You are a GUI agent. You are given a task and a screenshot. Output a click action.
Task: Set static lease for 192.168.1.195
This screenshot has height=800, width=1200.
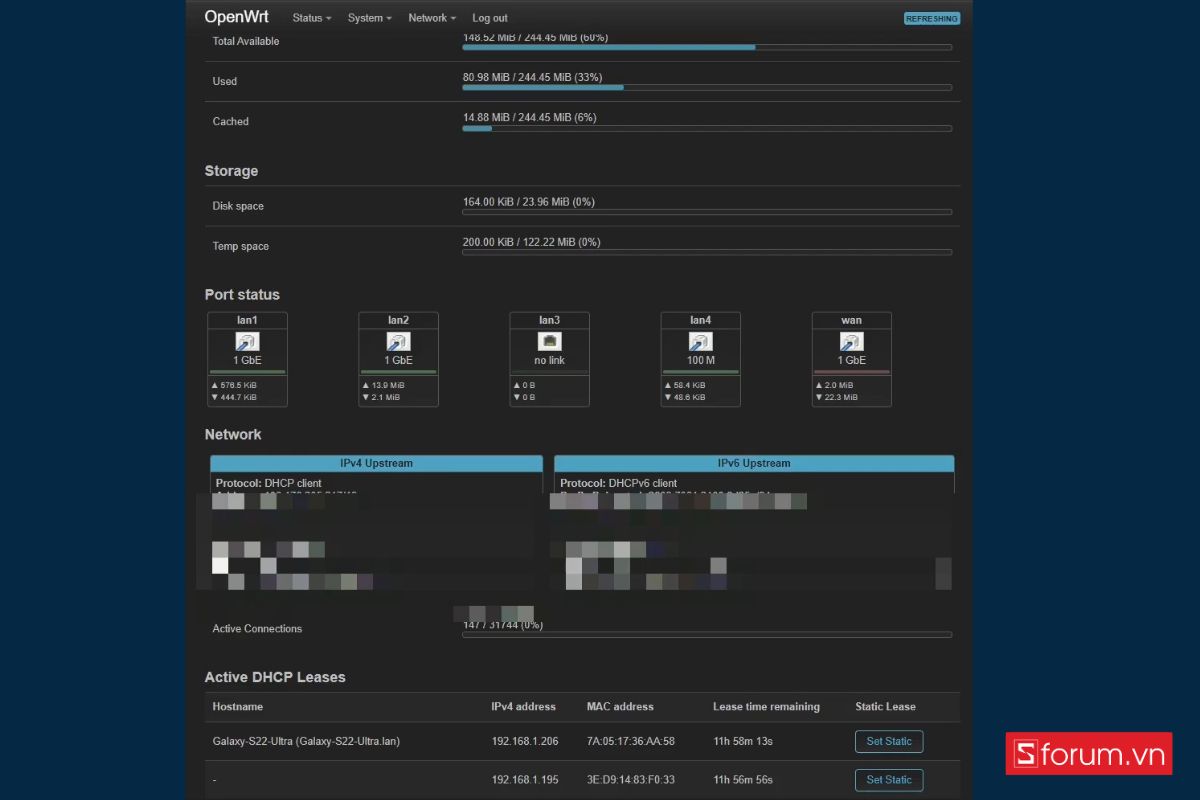[889, 779]
